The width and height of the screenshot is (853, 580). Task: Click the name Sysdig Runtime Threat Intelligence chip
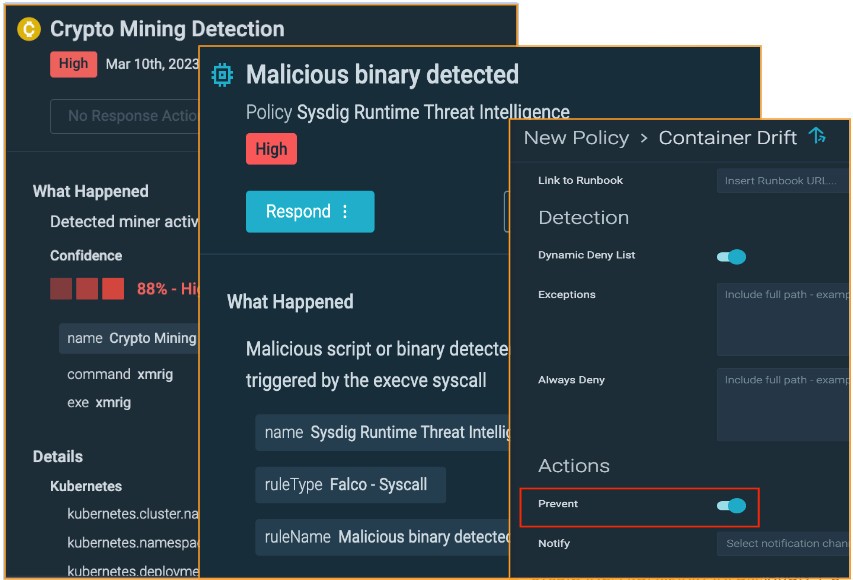tap(382, 433)
